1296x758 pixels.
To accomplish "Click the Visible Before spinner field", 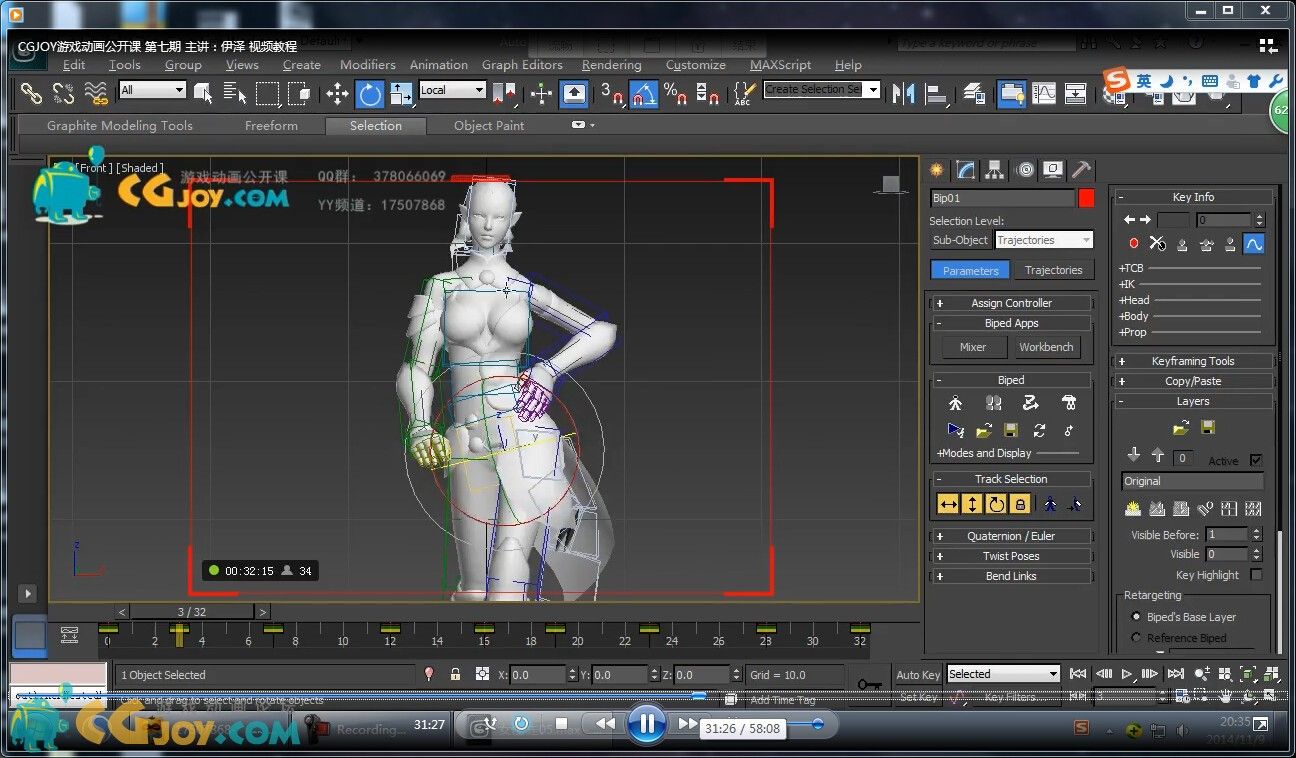I will (1227, 535).
